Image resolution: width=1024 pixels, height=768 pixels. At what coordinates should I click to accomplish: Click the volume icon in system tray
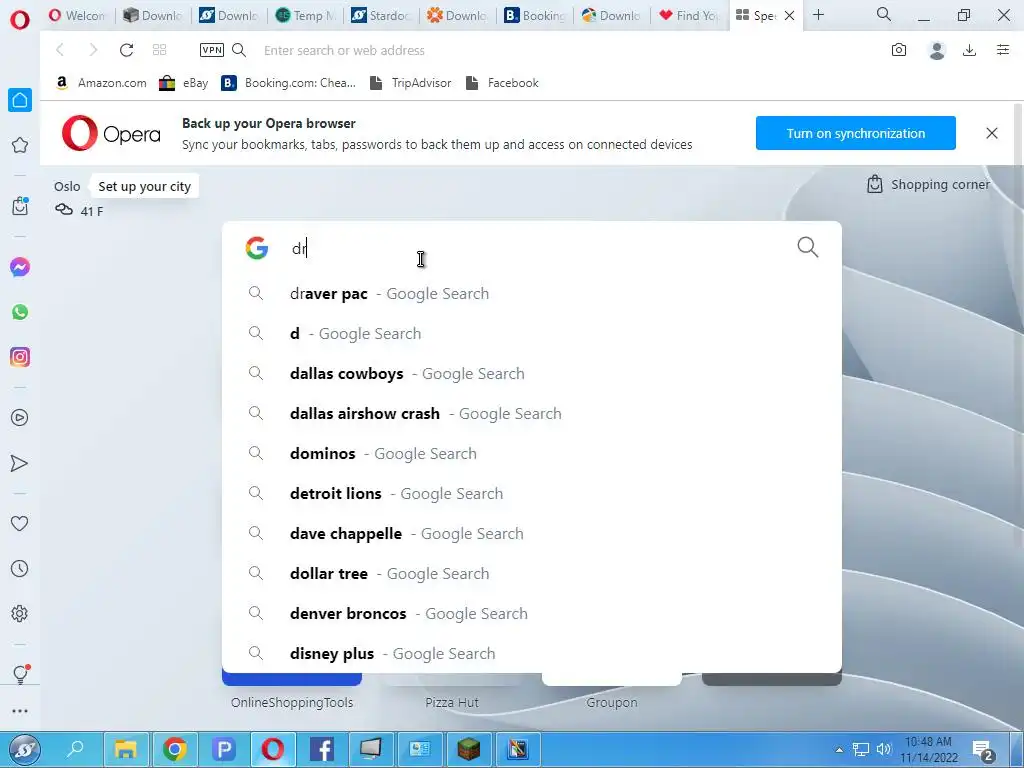coord(884,749)
